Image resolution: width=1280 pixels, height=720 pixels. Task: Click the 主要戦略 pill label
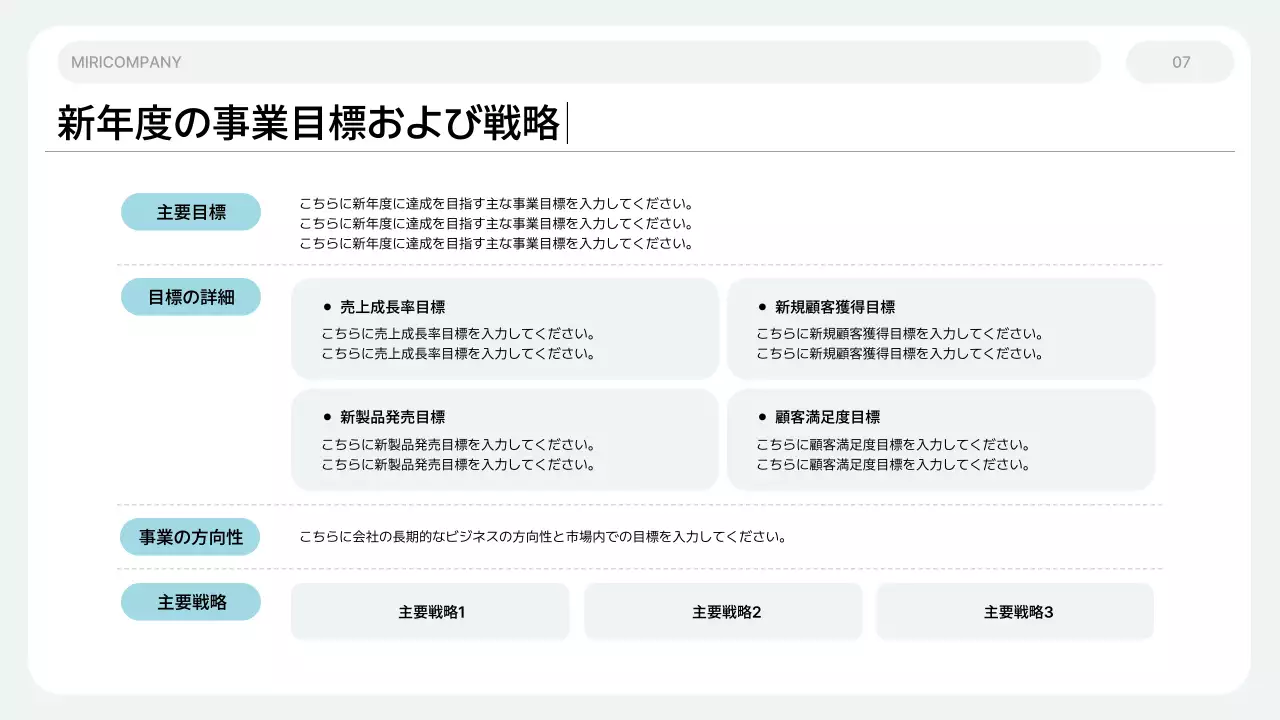(191, 601)
